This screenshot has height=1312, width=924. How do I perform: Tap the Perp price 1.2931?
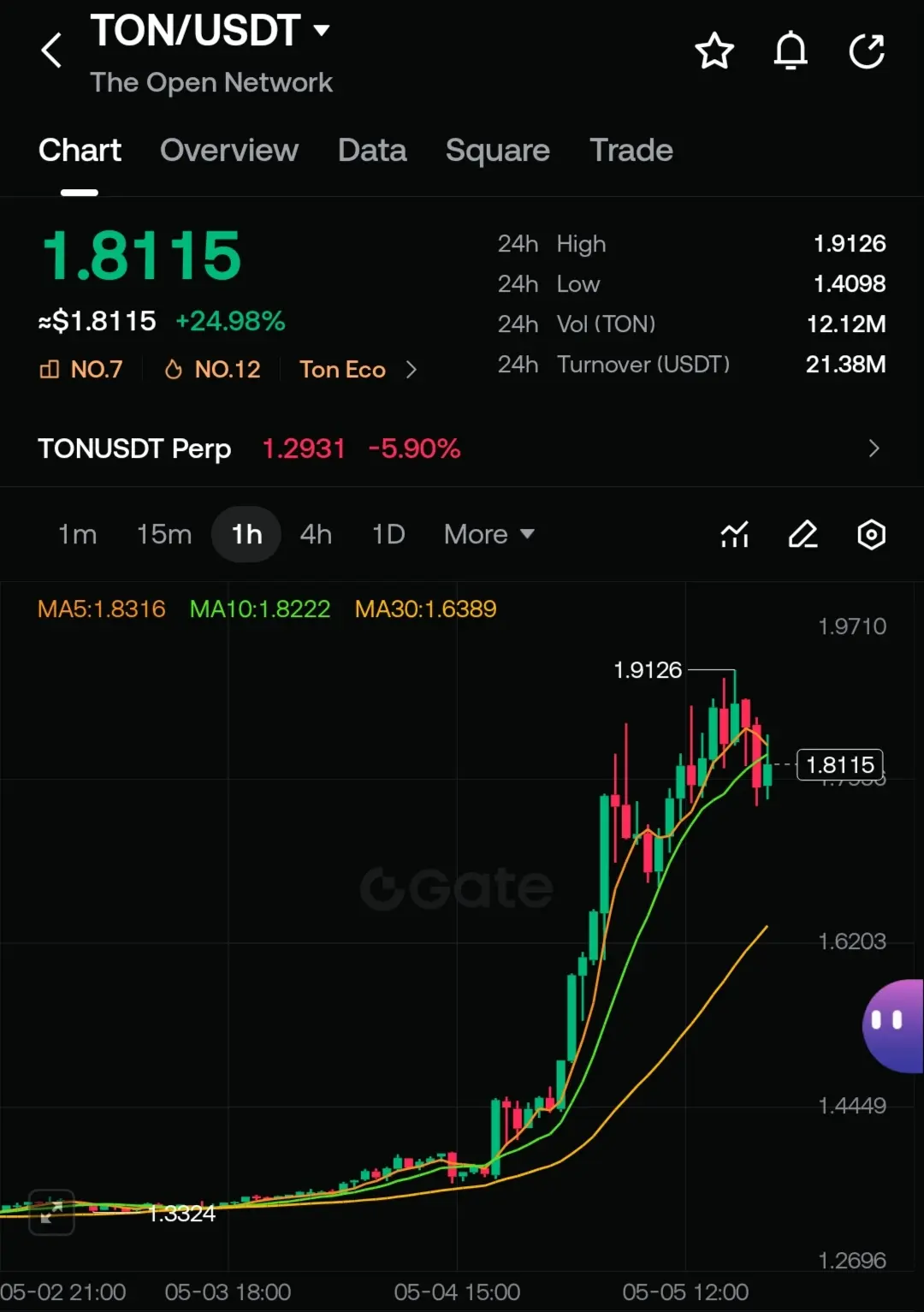pyautogui.click(x=304, y=448)
